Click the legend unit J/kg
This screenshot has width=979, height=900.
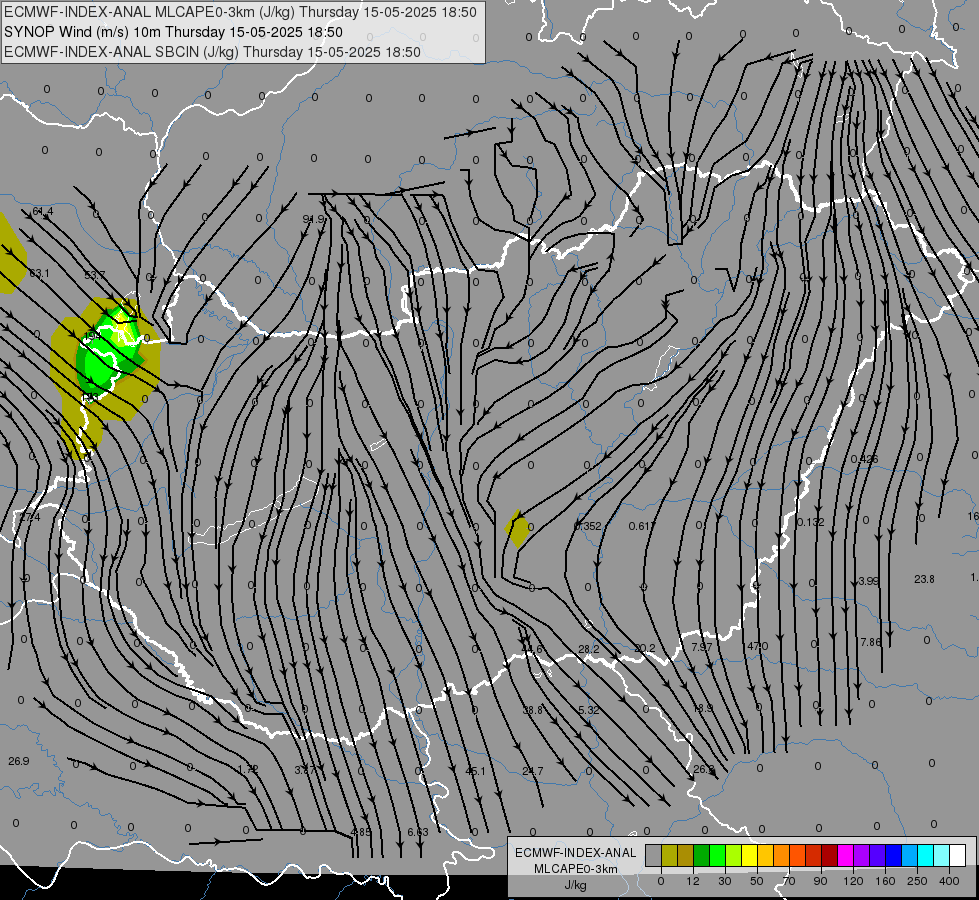click(576, 885)
